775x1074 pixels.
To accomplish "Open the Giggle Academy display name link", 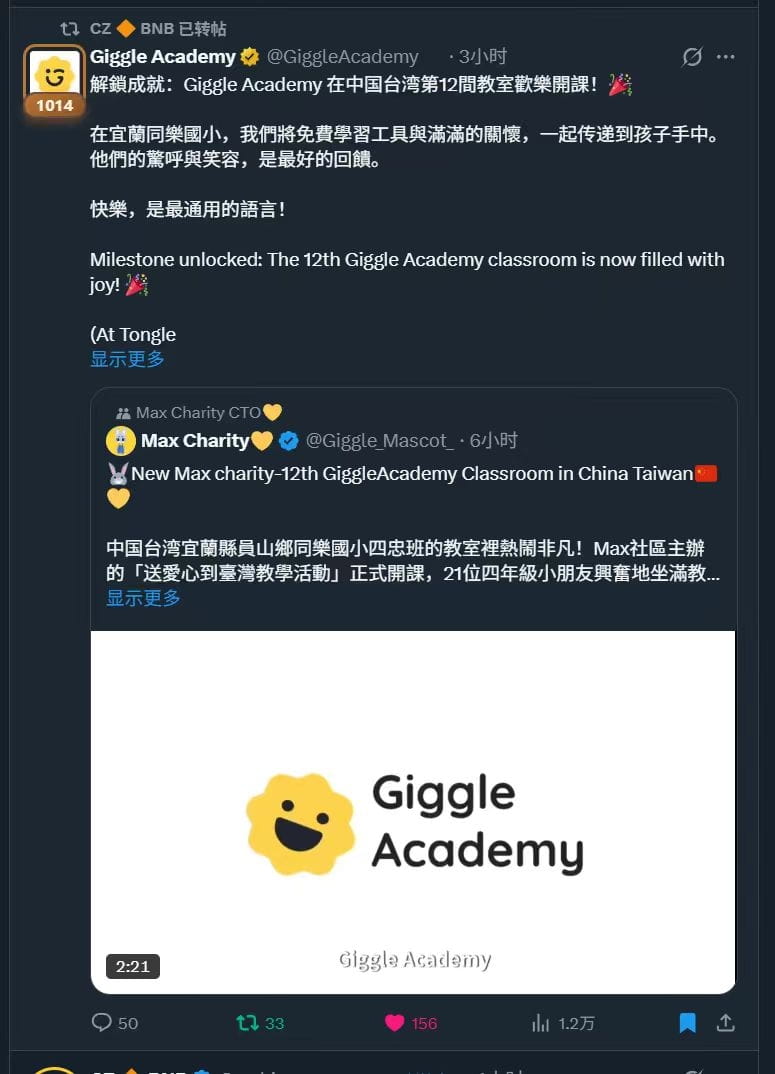I will pyautogui.click(x=162, y=57).
